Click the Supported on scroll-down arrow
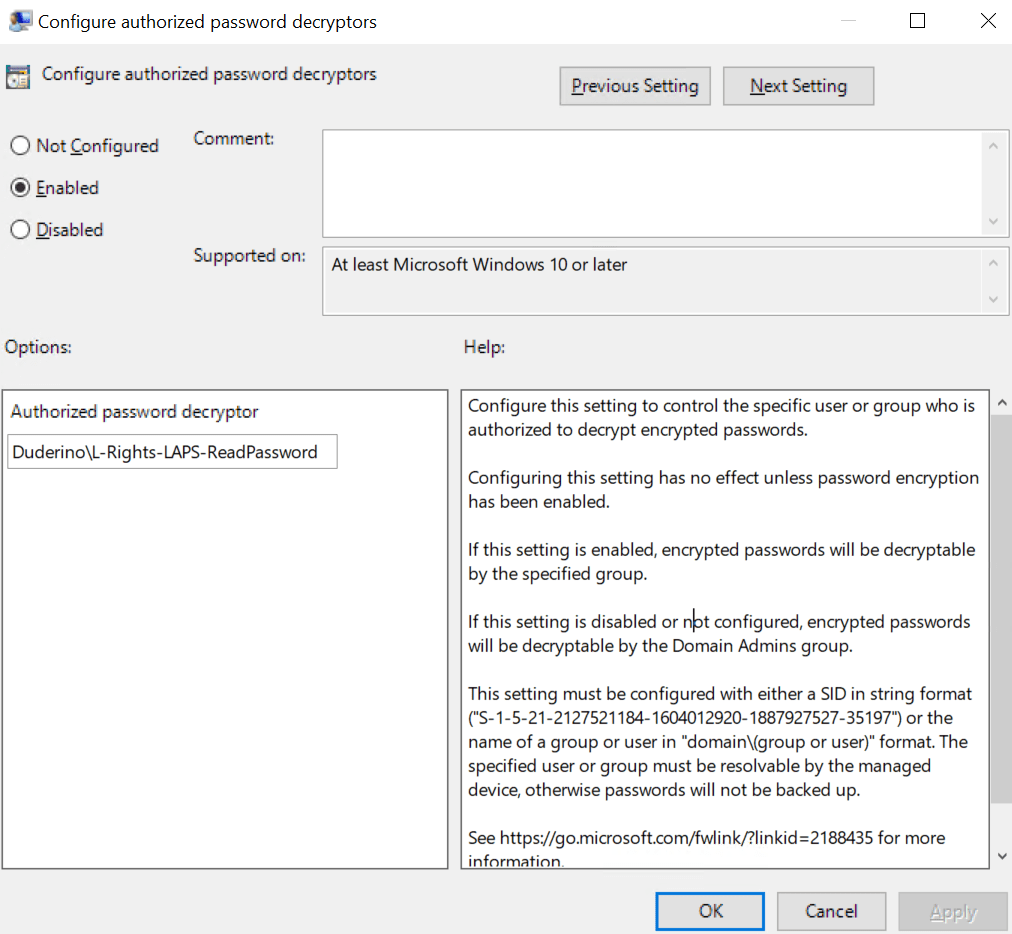This screenshot has width=1012, height=934. pos(993,299)
